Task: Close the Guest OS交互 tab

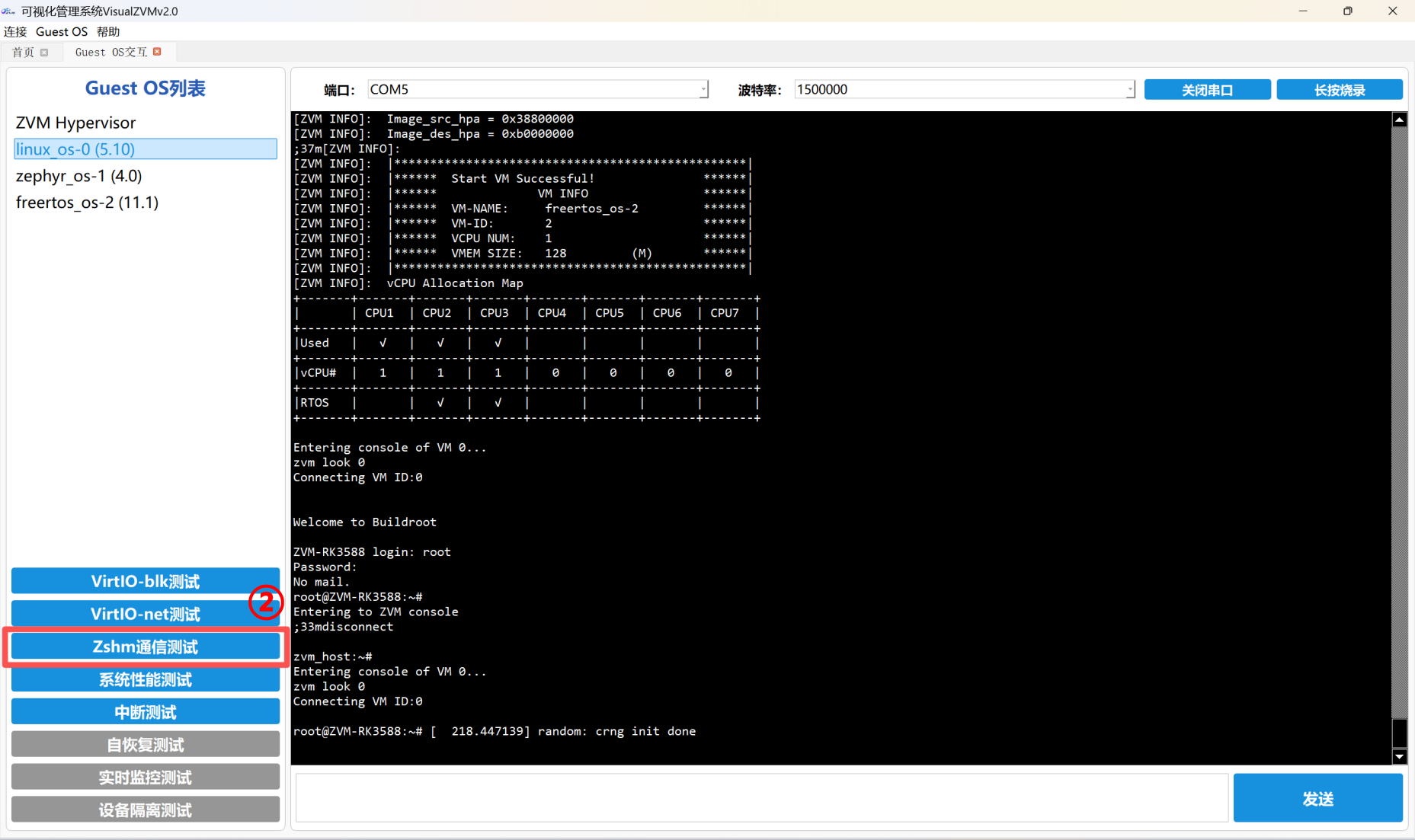Action: pos(157,52)
